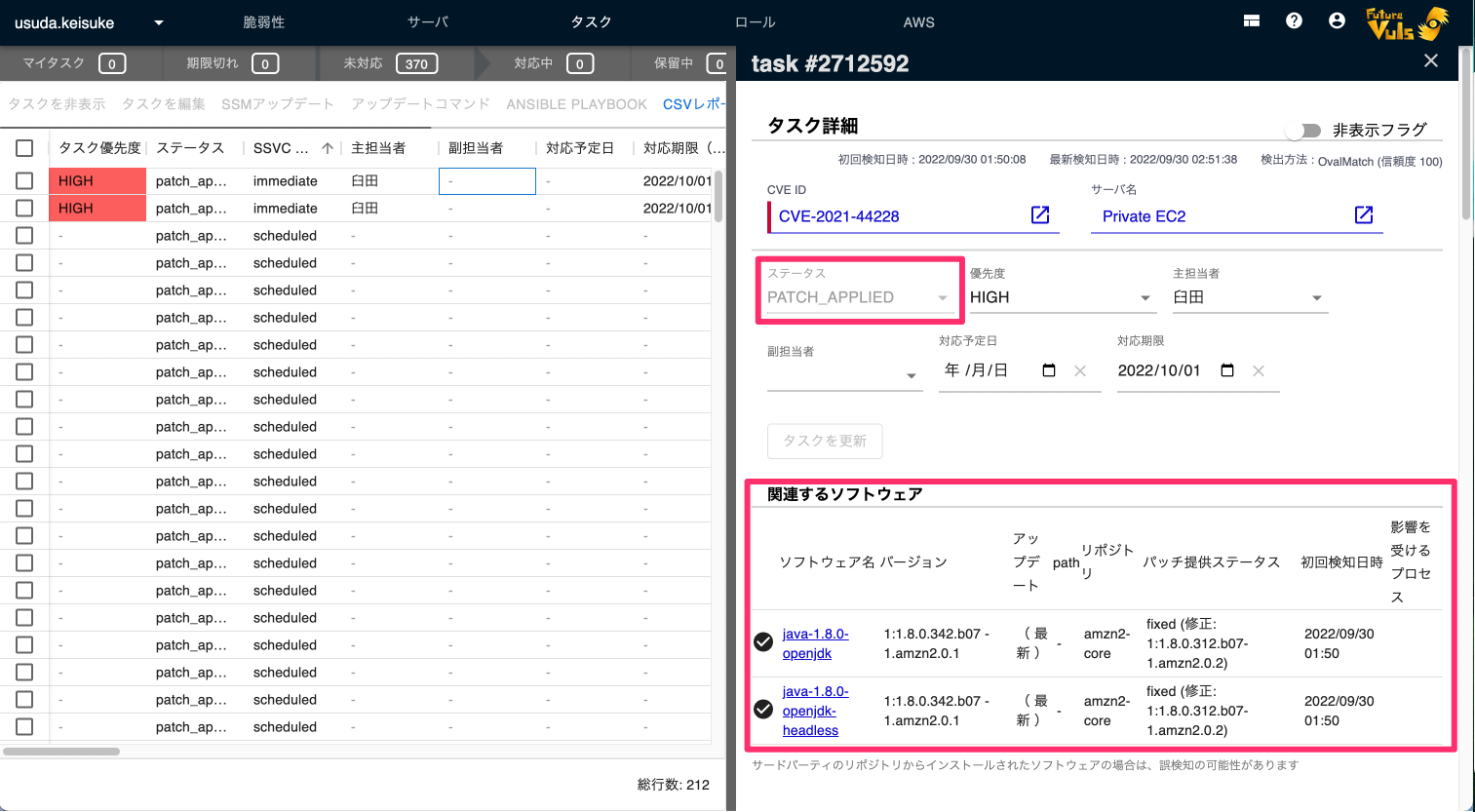This screenshot has height=812, width=1475.
Task: Open CVE-2021-44228 via its external link icon
Action: click(x=1040, y=214)
